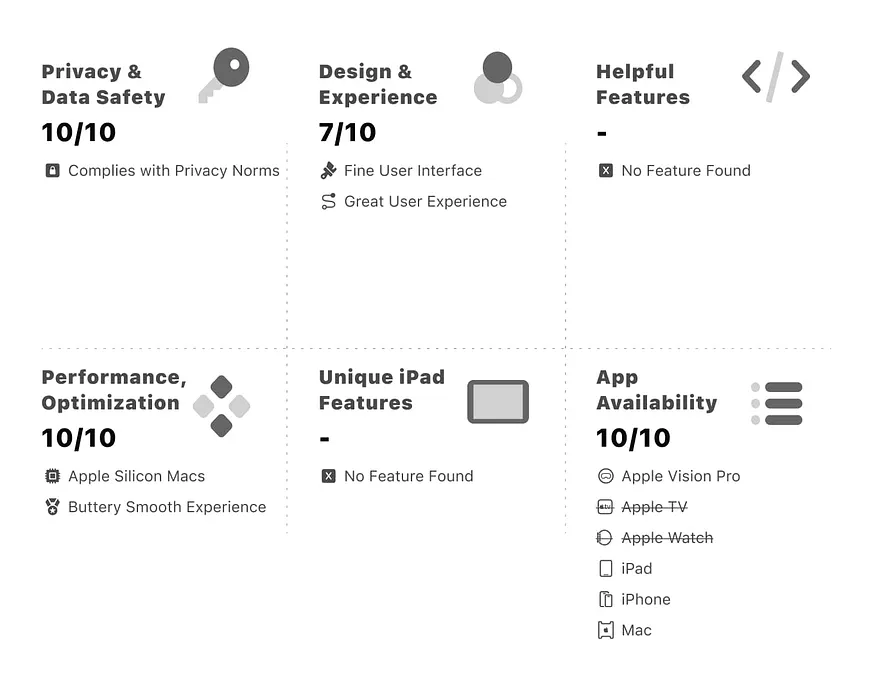Click the chip icon beside Apple Silicon Macs

tap(52, 476)
